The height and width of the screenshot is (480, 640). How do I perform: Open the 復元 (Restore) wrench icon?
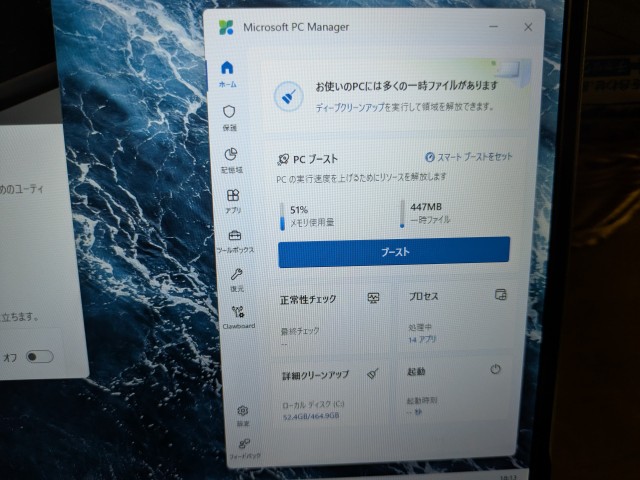click(236, 278)
